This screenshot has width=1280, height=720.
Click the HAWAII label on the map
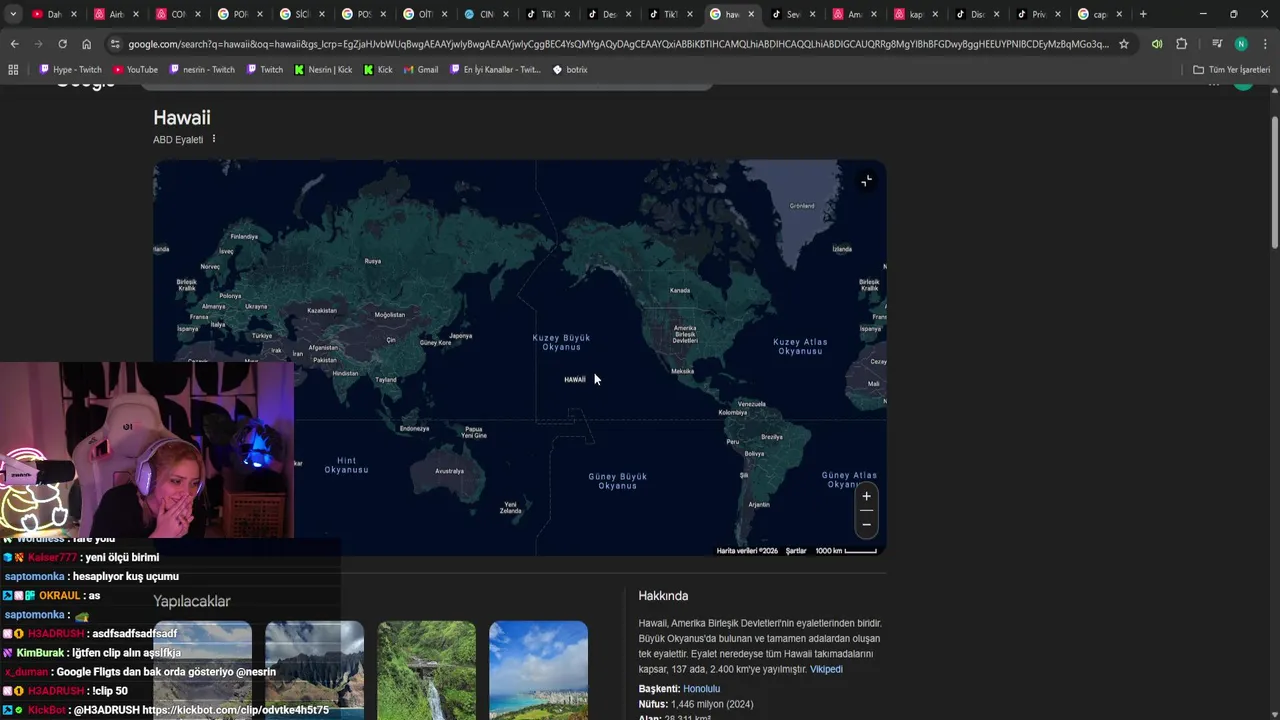pos(575,380)
